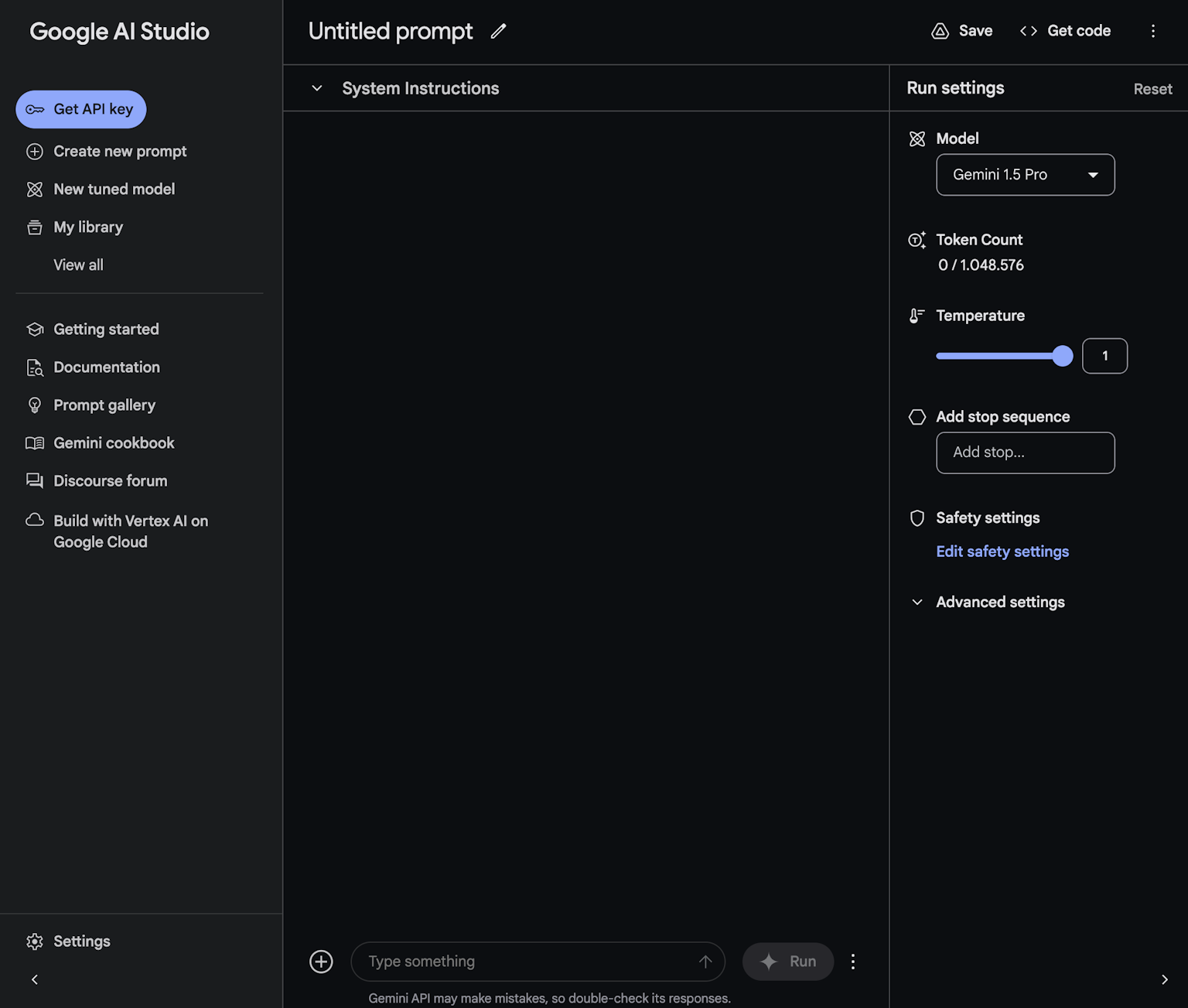The width and height of the screenshot is (1188, 1008).
Task: Open the Gemini 1.5 Pro model dropdown
Action: click(1025, 175)
